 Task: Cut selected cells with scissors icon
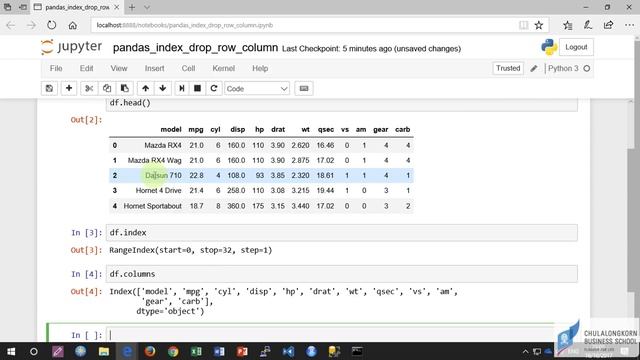(89, 89)
